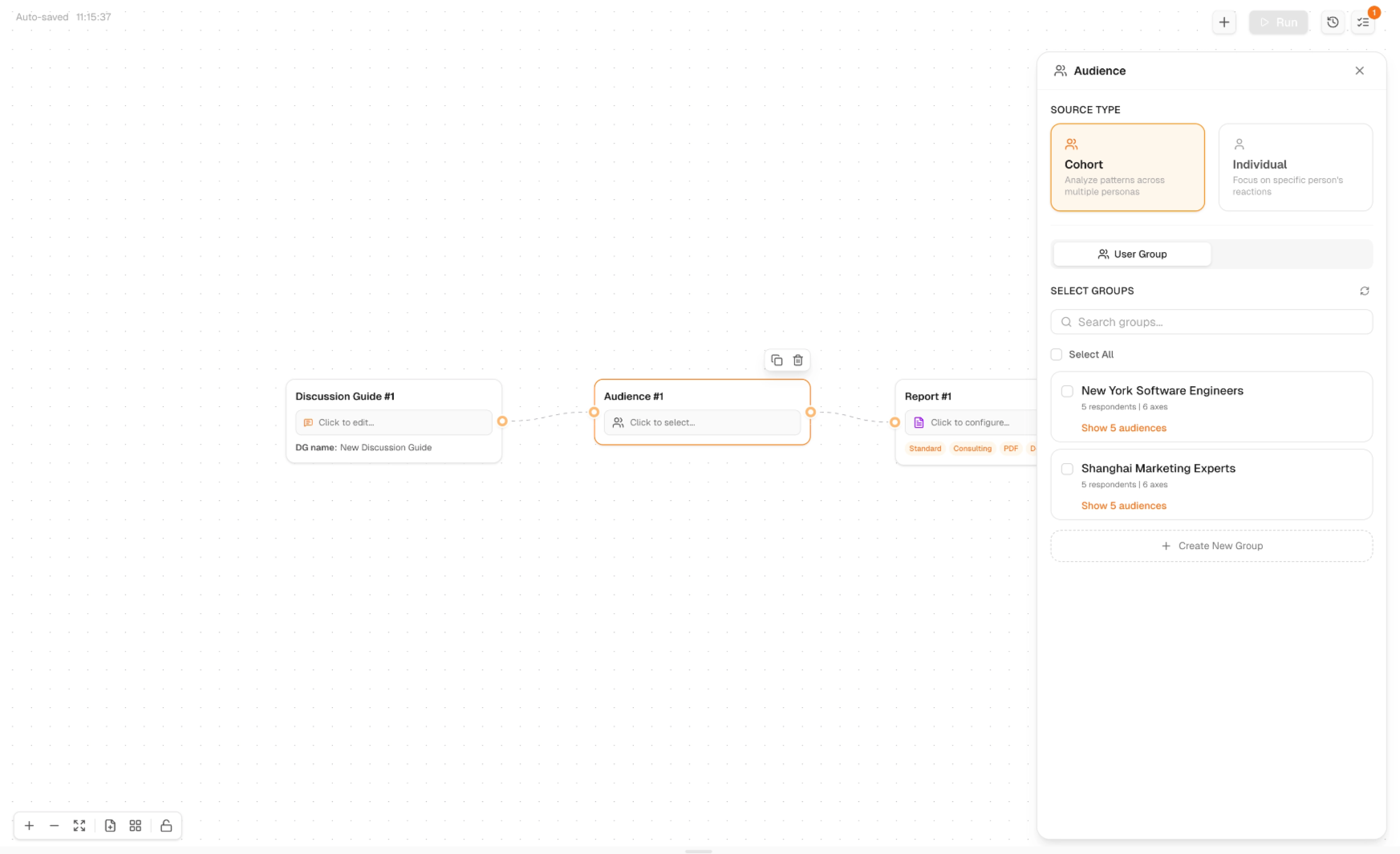Select the Individual source type

click(x=1295, y=167)
